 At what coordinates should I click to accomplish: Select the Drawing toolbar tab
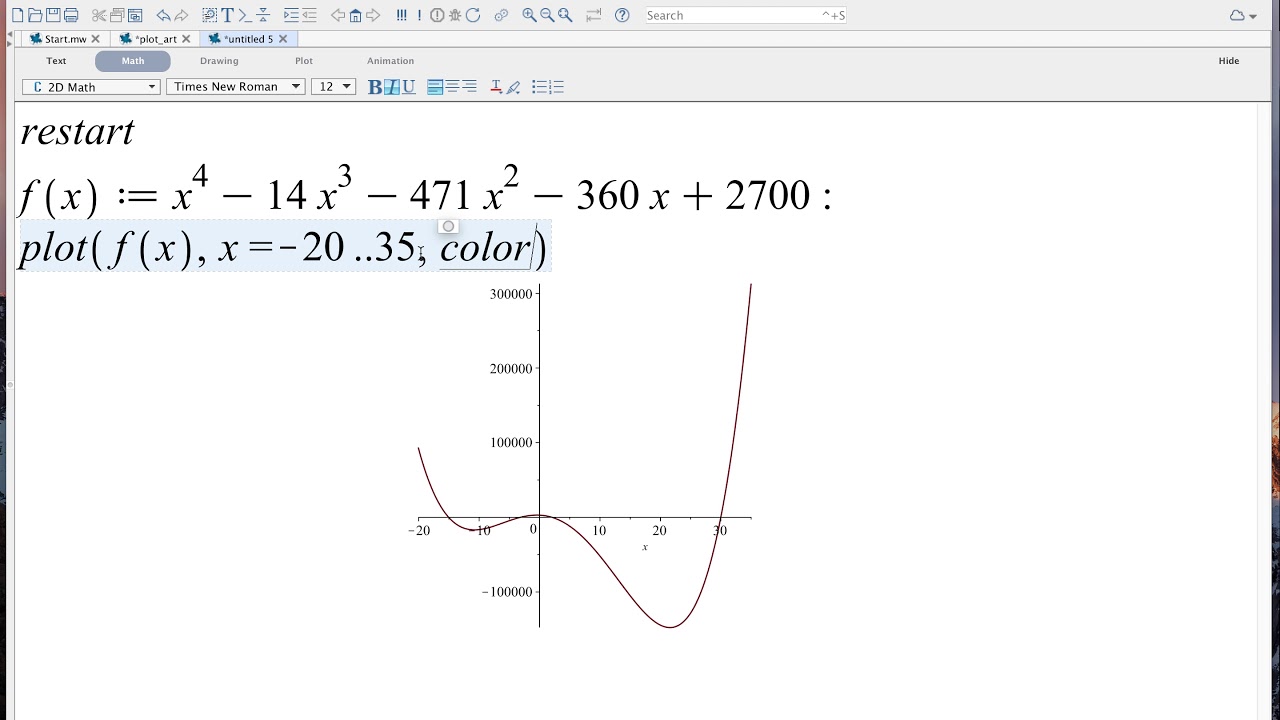coord(219,61)
